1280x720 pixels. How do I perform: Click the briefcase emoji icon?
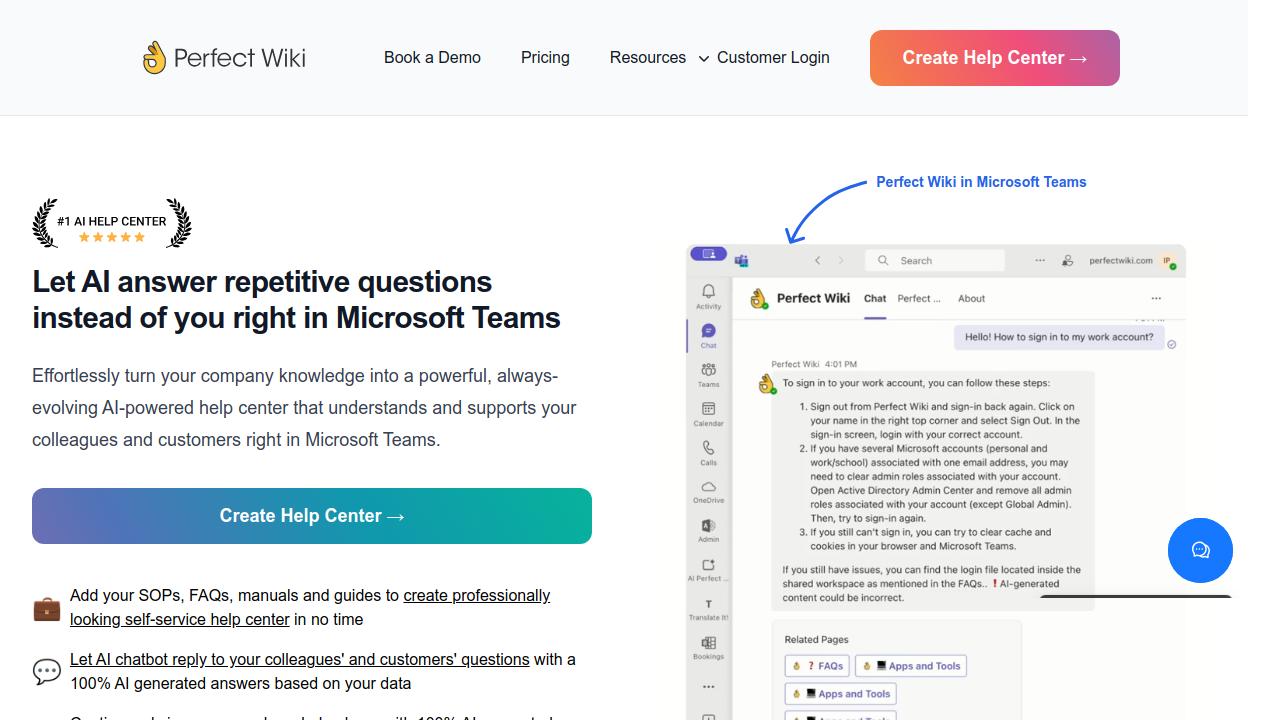(x=47, y=608)
